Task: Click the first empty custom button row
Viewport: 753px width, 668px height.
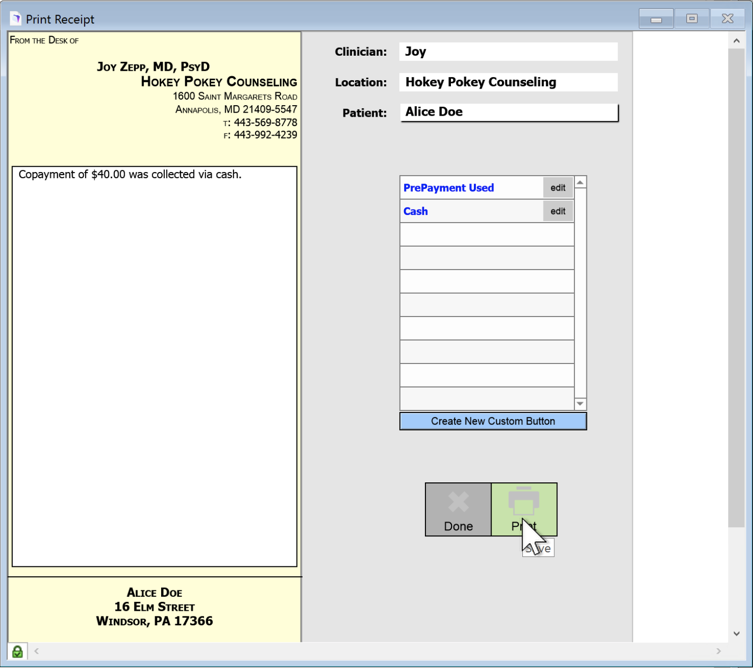Action: [x=486, y=234]
